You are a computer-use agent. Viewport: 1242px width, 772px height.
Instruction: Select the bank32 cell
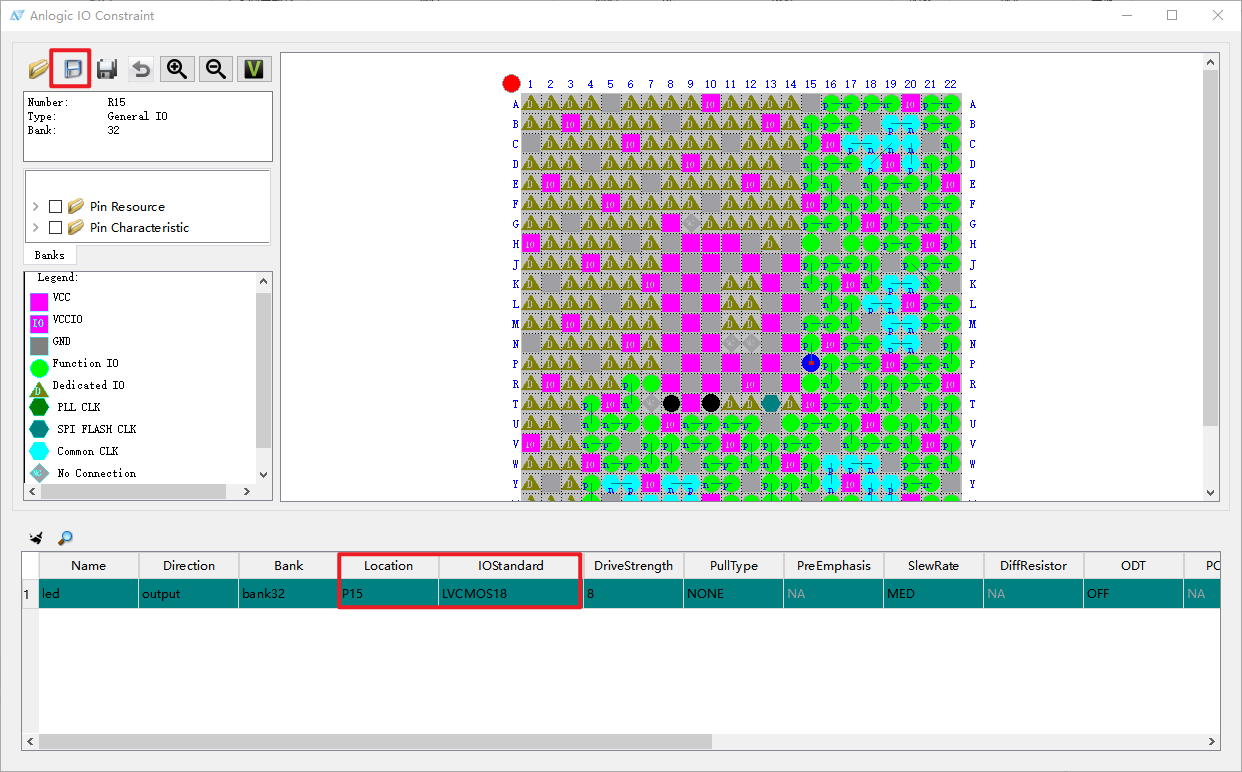[x=289, y=593]
